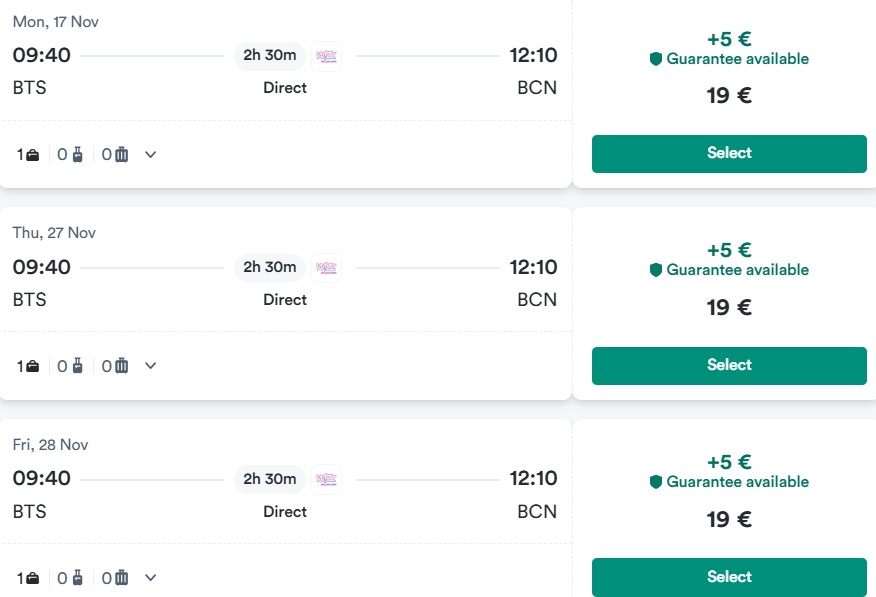Expand baggage details for Thu 27 Nov flight

(150, 366)
